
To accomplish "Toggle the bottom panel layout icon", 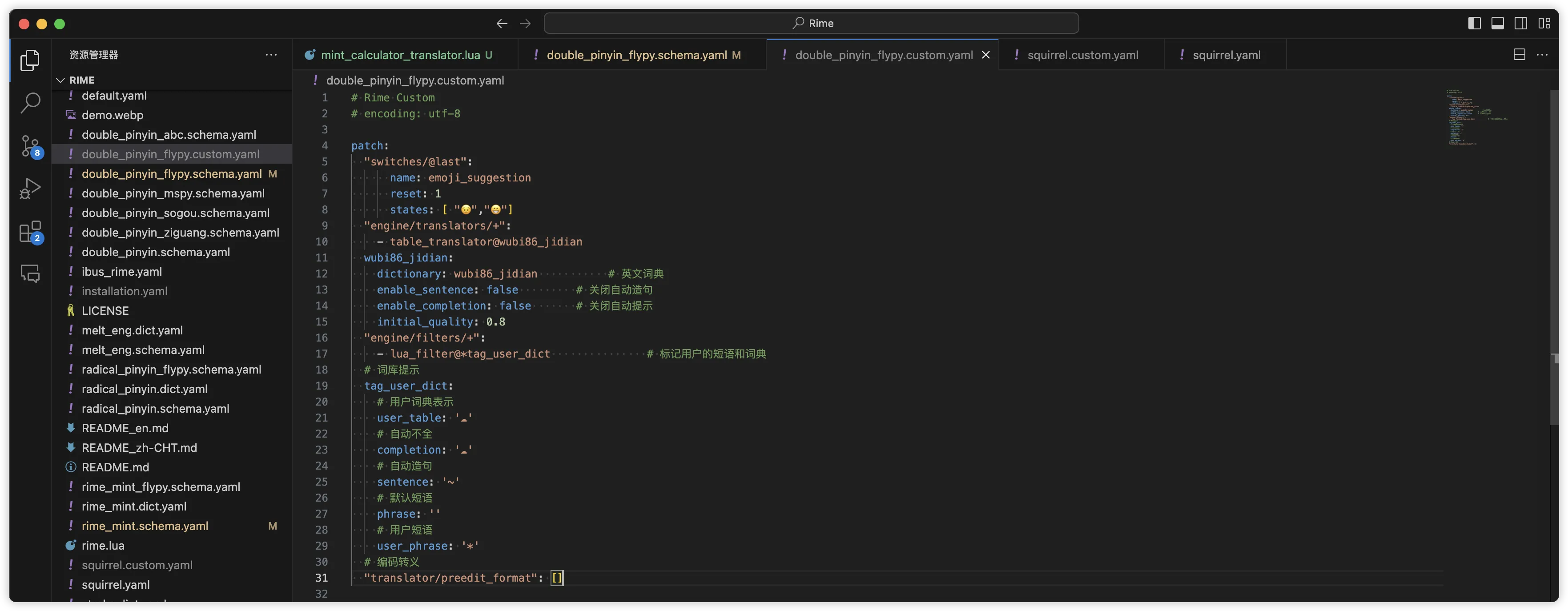I will click(x=1497, y=23).
